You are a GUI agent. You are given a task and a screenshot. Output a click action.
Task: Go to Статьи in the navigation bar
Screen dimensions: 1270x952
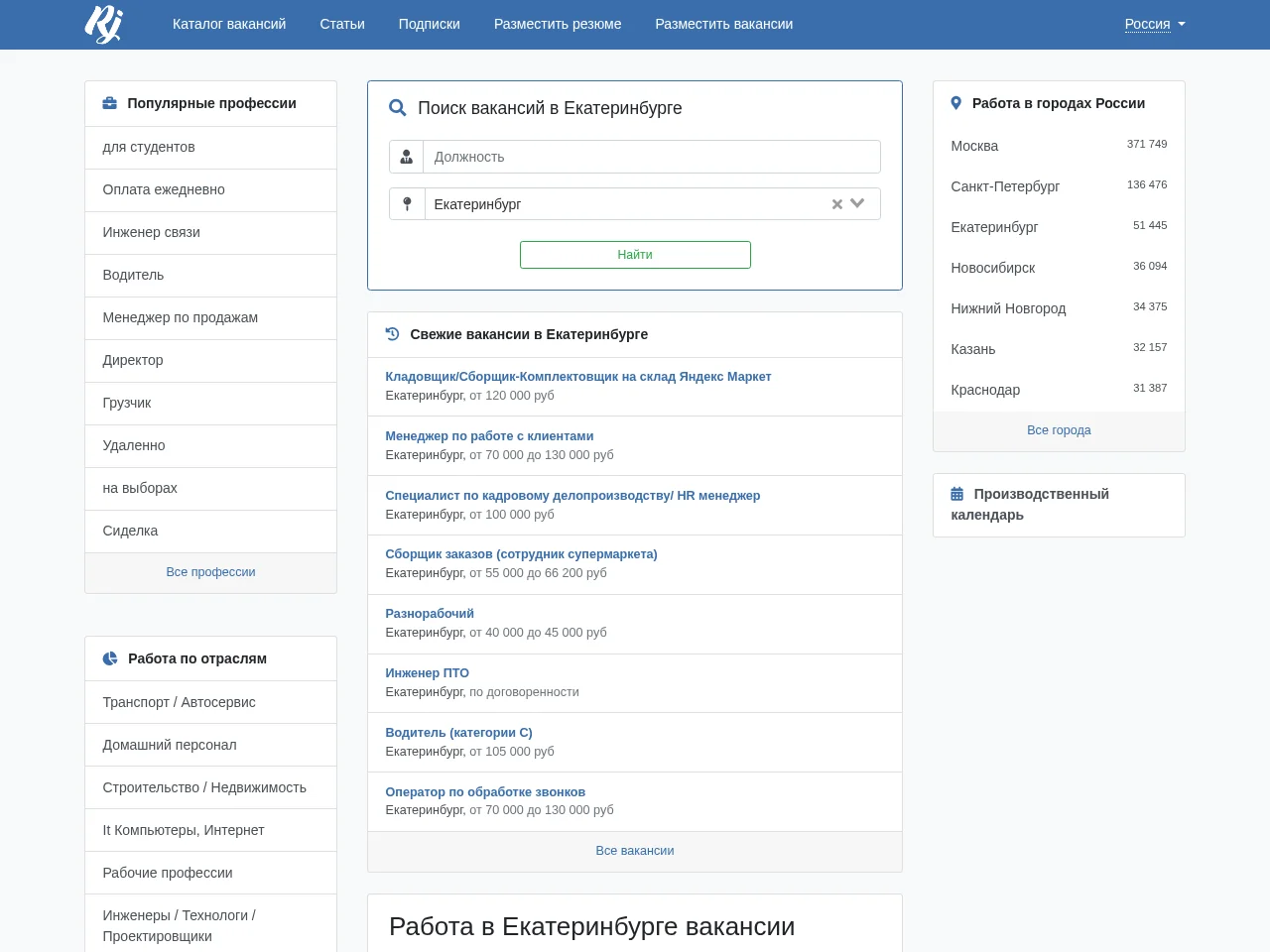[x=342, y=24]
